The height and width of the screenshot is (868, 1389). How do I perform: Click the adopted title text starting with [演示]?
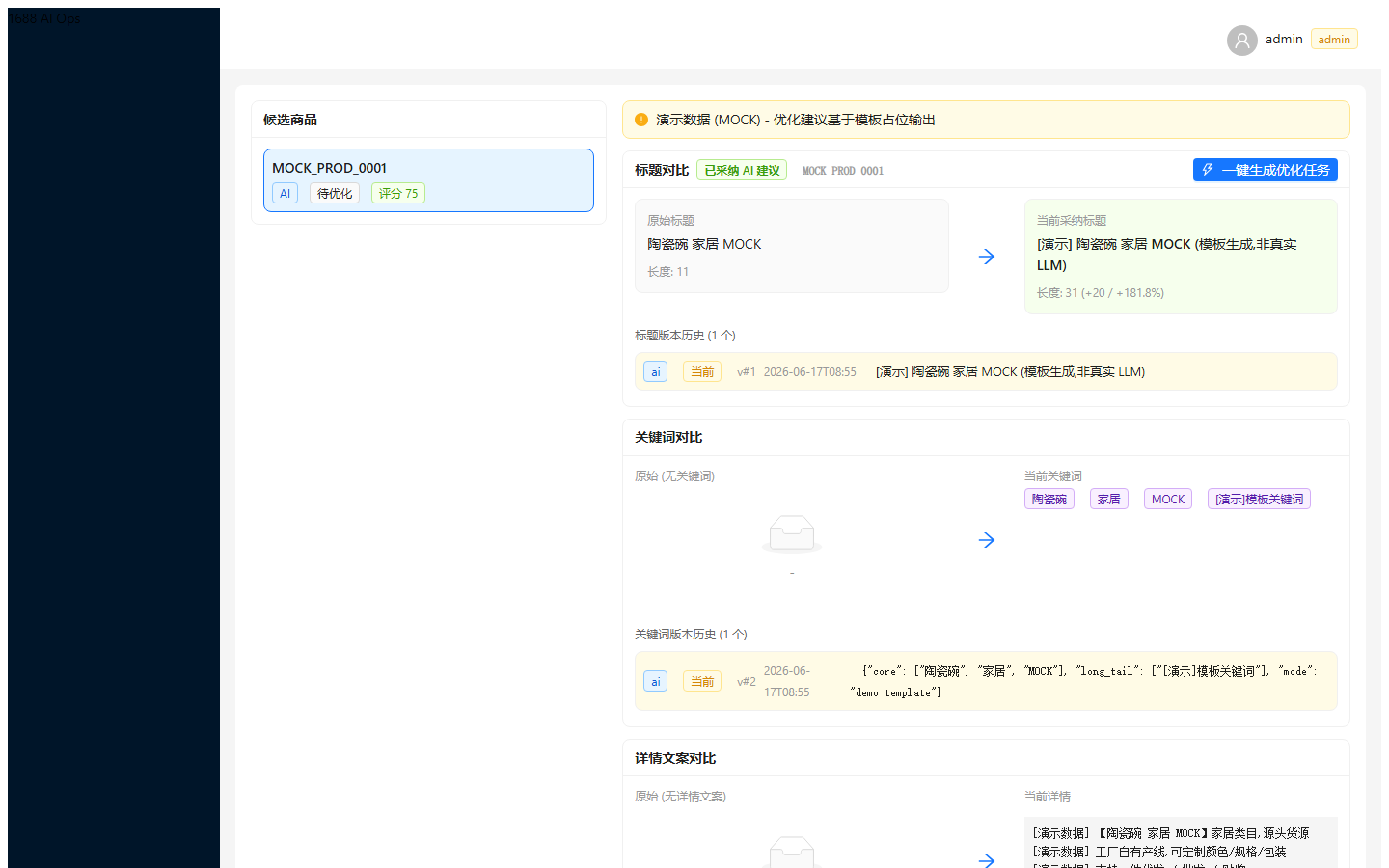tap(1167, 255)
